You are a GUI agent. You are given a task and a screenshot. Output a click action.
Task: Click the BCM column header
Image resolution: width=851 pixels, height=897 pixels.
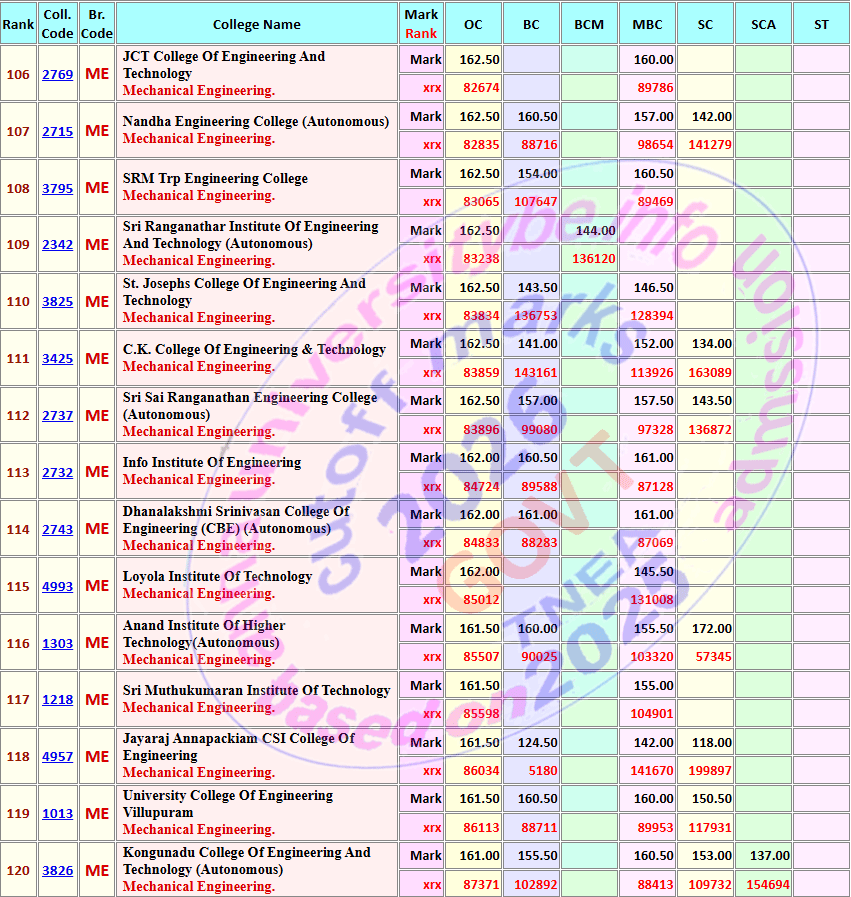(x=589, y=23)
